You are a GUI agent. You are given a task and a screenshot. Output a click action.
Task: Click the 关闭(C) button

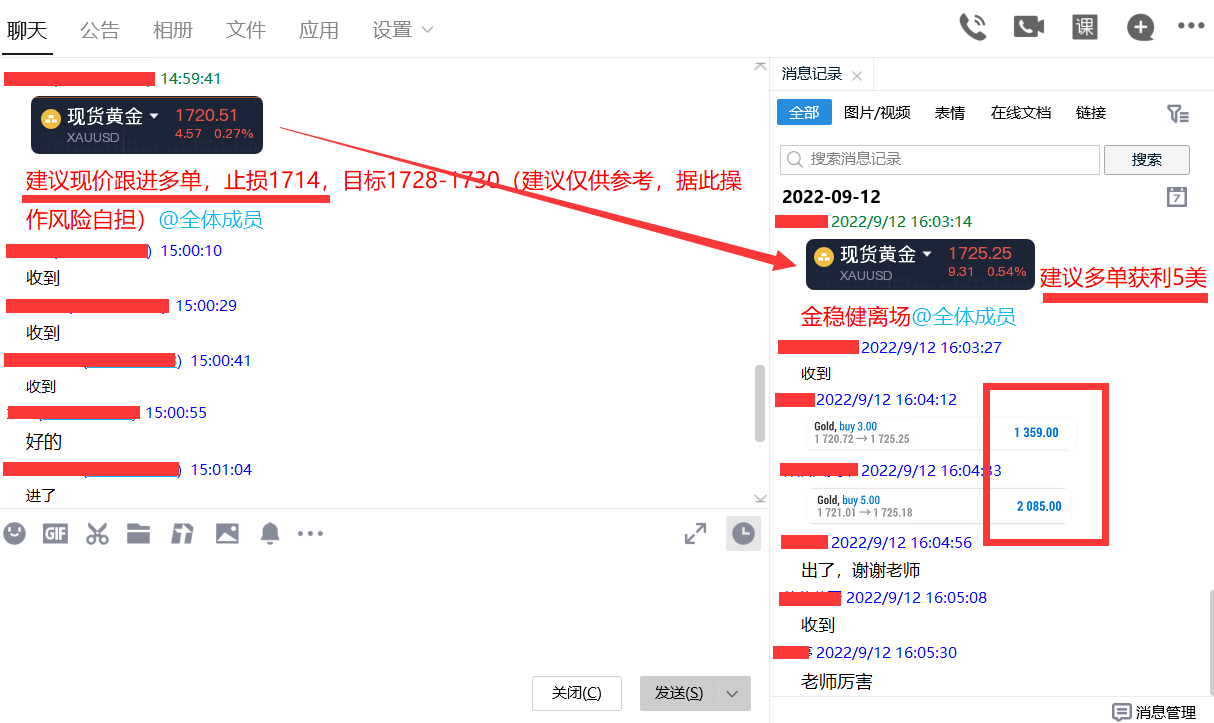(x=577, y=693)
